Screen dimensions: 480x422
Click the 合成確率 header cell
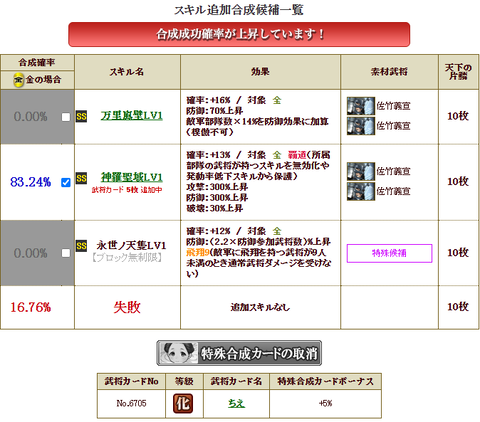pyautogui.click(x=37, y=62)
